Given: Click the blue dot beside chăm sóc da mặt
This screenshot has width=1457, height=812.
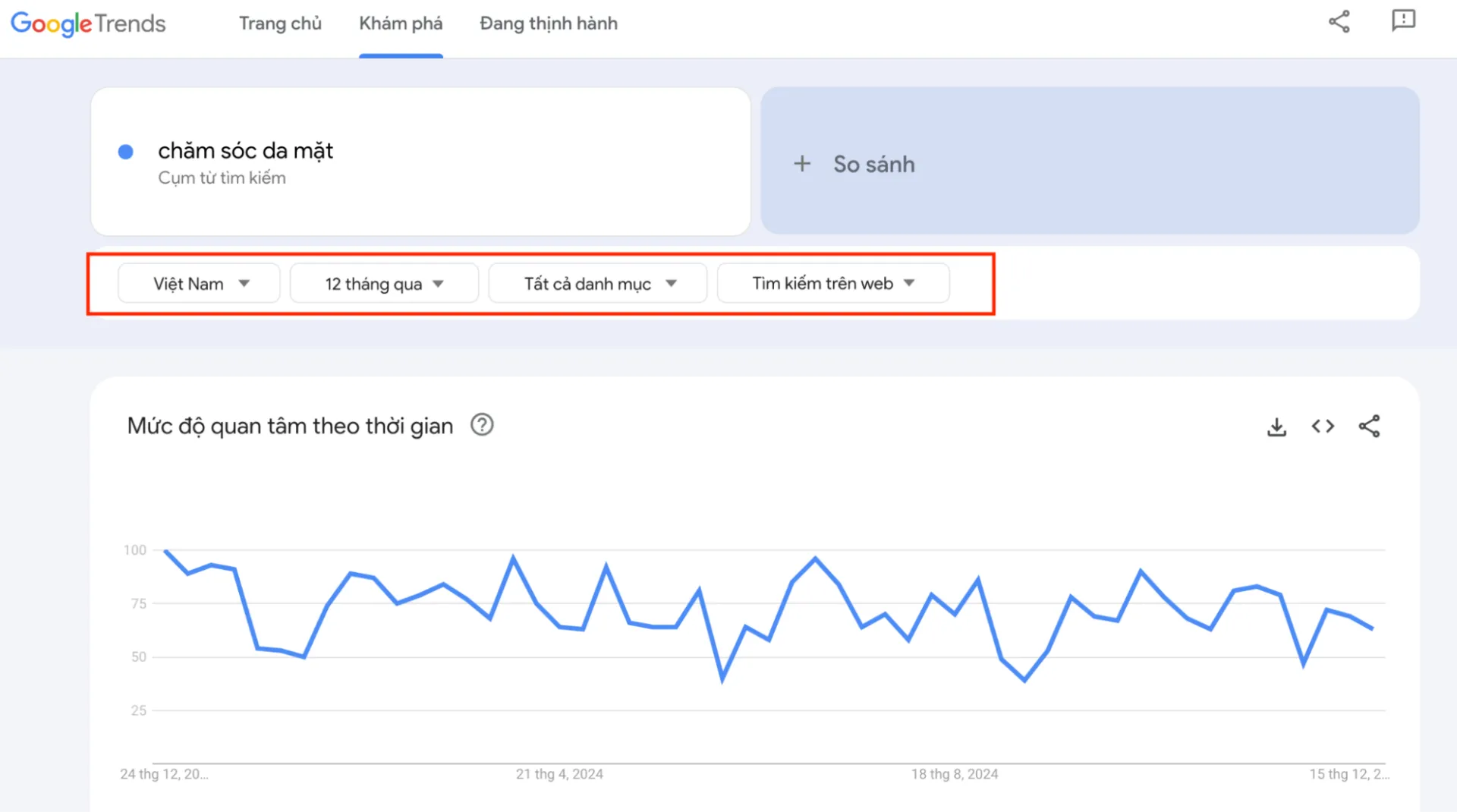Looking at the screenshot, I should 126,152.
